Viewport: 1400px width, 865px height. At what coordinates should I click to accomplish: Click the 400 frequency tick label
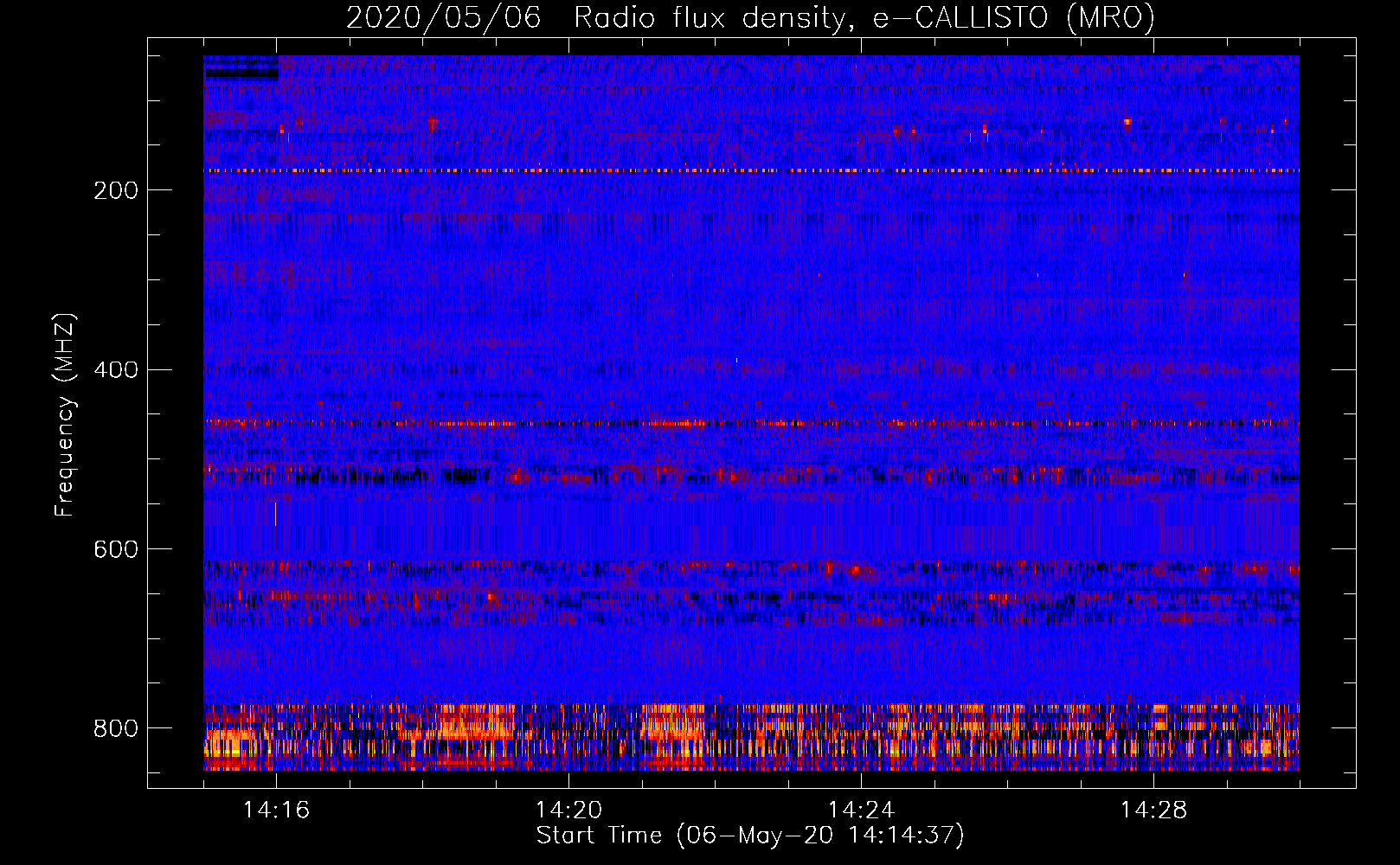(116, 370)
